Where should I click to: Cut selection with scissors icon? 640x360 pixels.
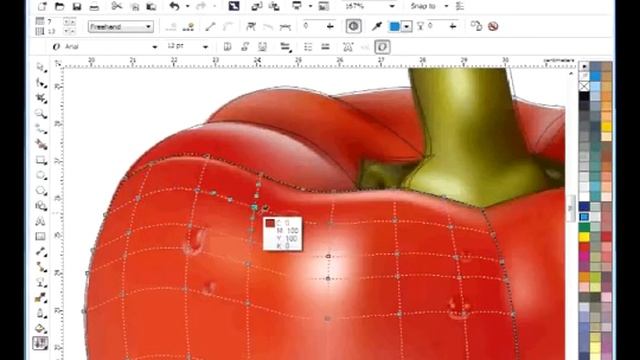coord(117,6)
